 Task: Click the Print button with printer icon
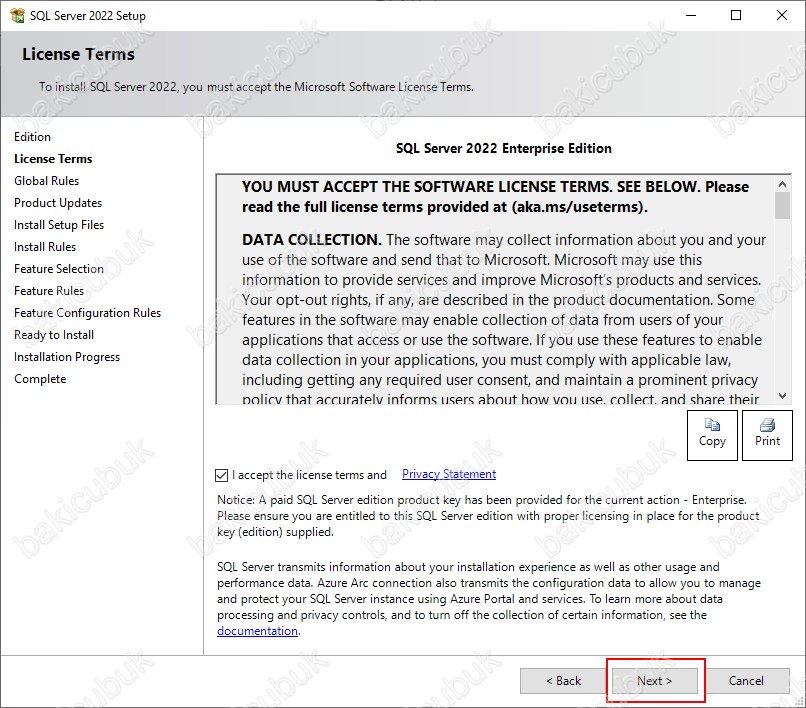[x=767, y=435]
